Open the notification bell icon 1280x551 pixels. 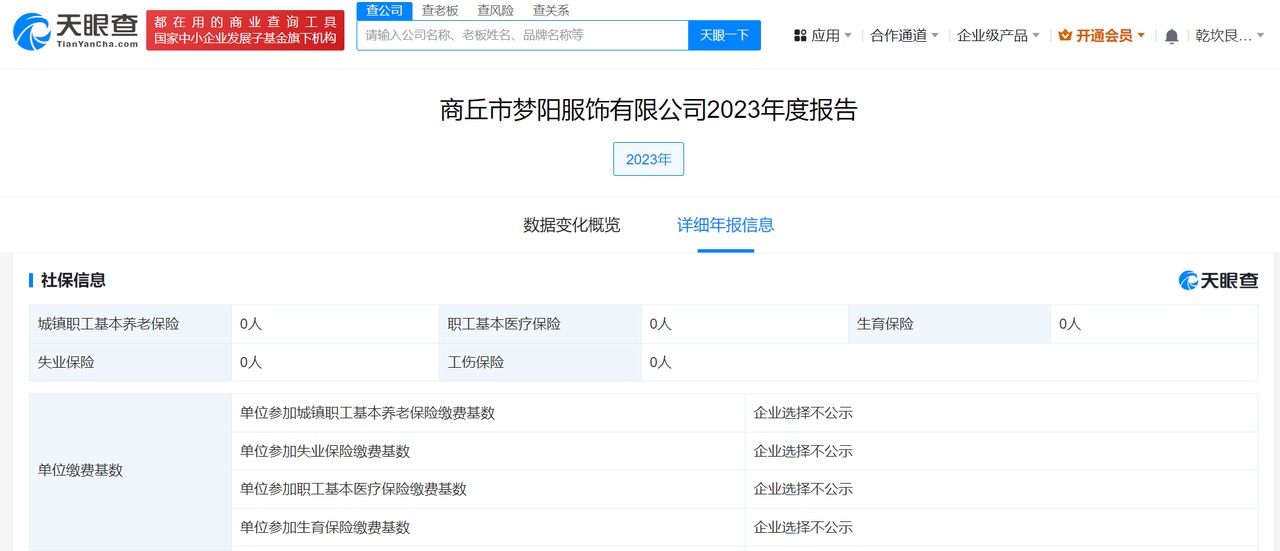click(1172, 36)
